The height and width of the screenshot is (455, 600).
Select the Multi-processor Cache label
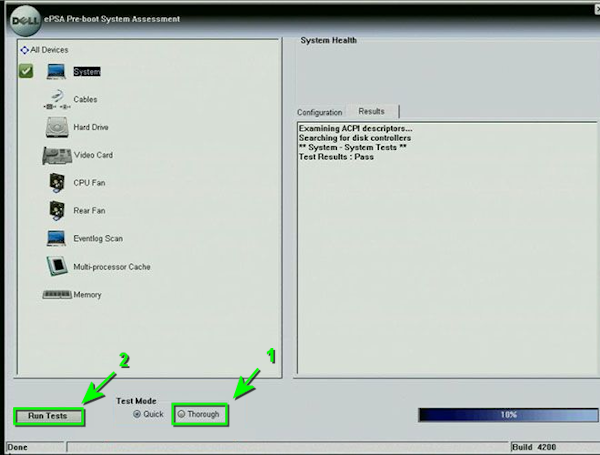(x=112, y=267)
